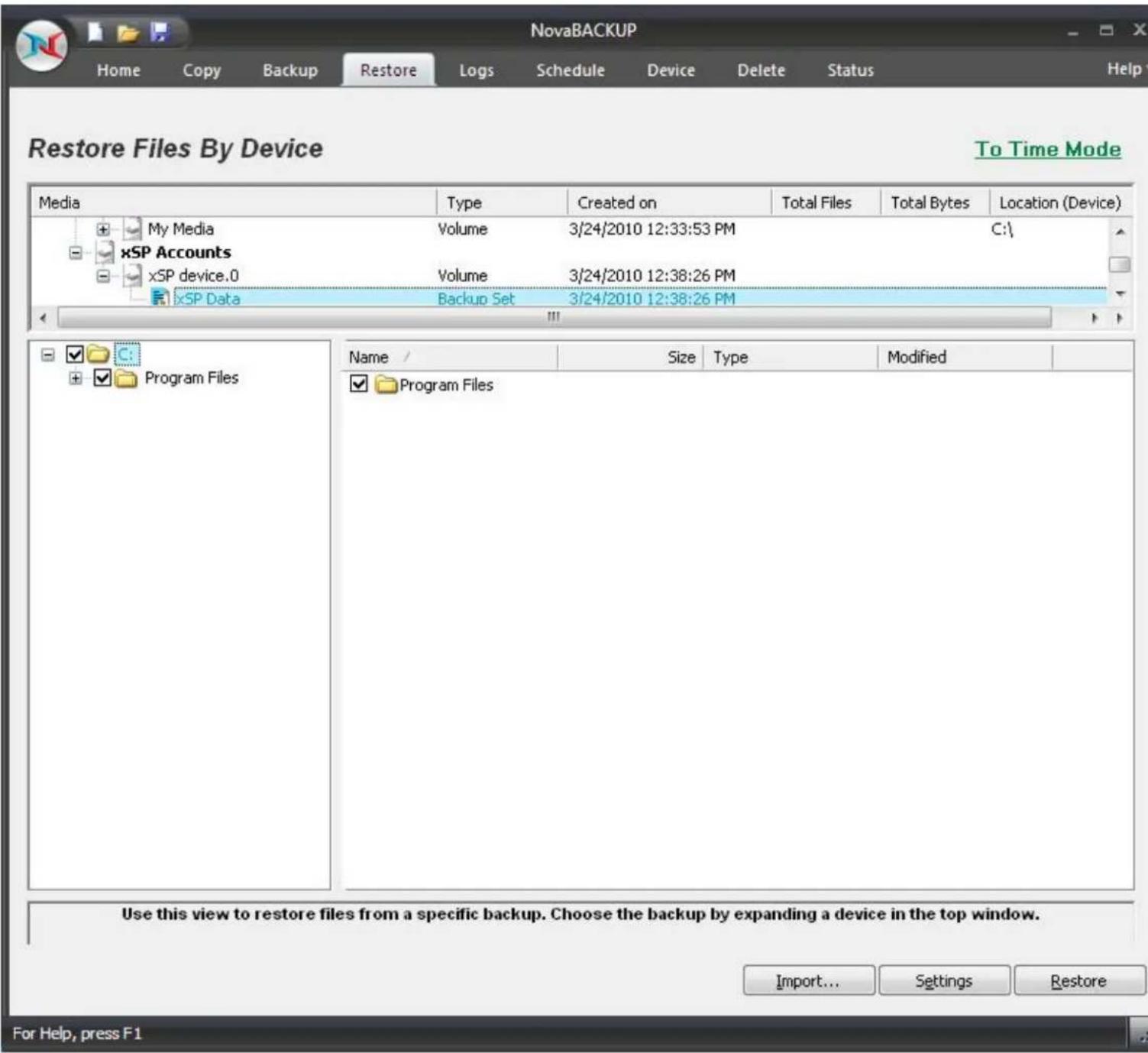
Task: Click the Settings button
Action: click(944, 980)
